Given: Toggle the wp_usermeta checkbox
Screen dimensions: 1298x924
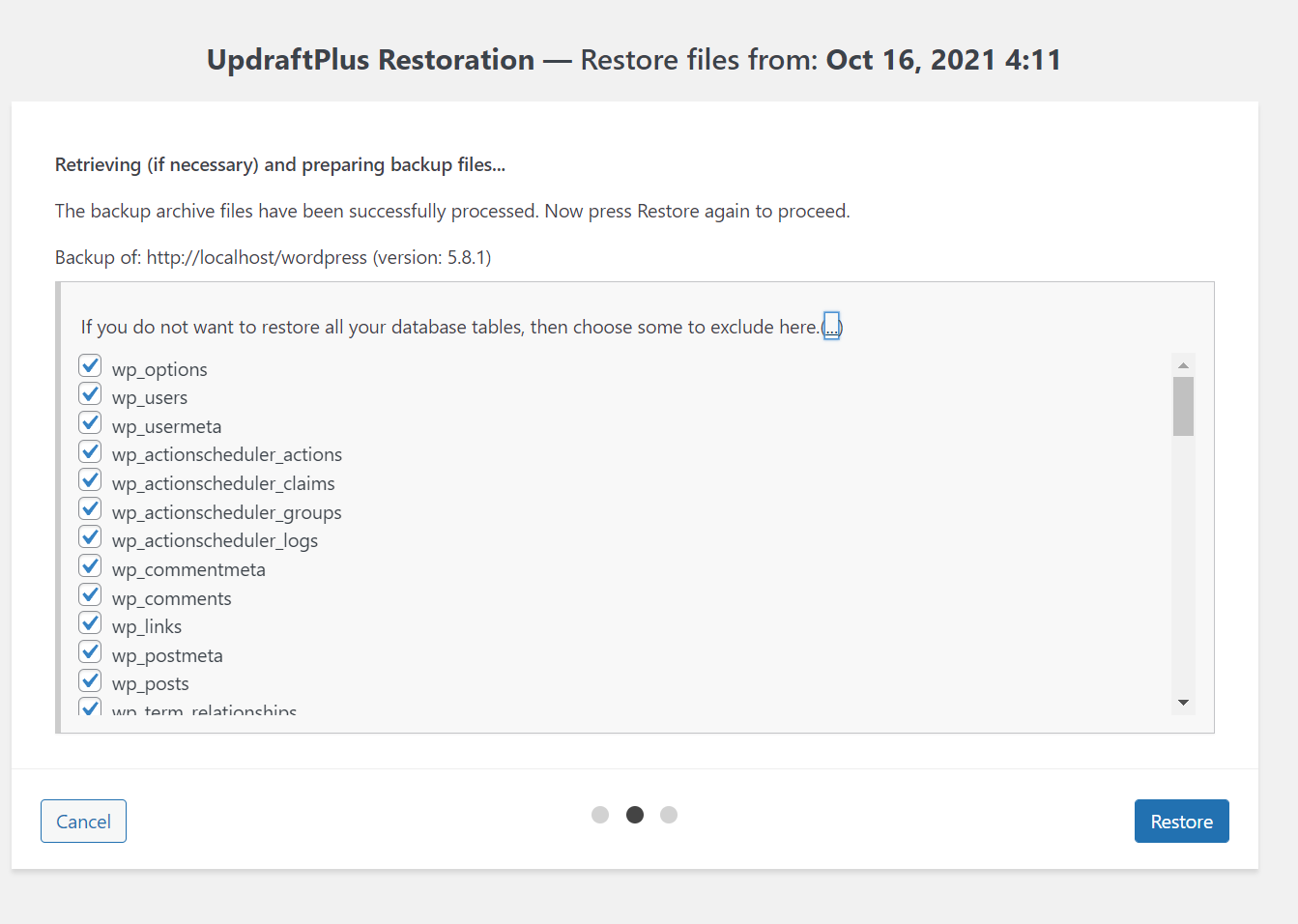Looking at the screenshot, I should (91, 422).
